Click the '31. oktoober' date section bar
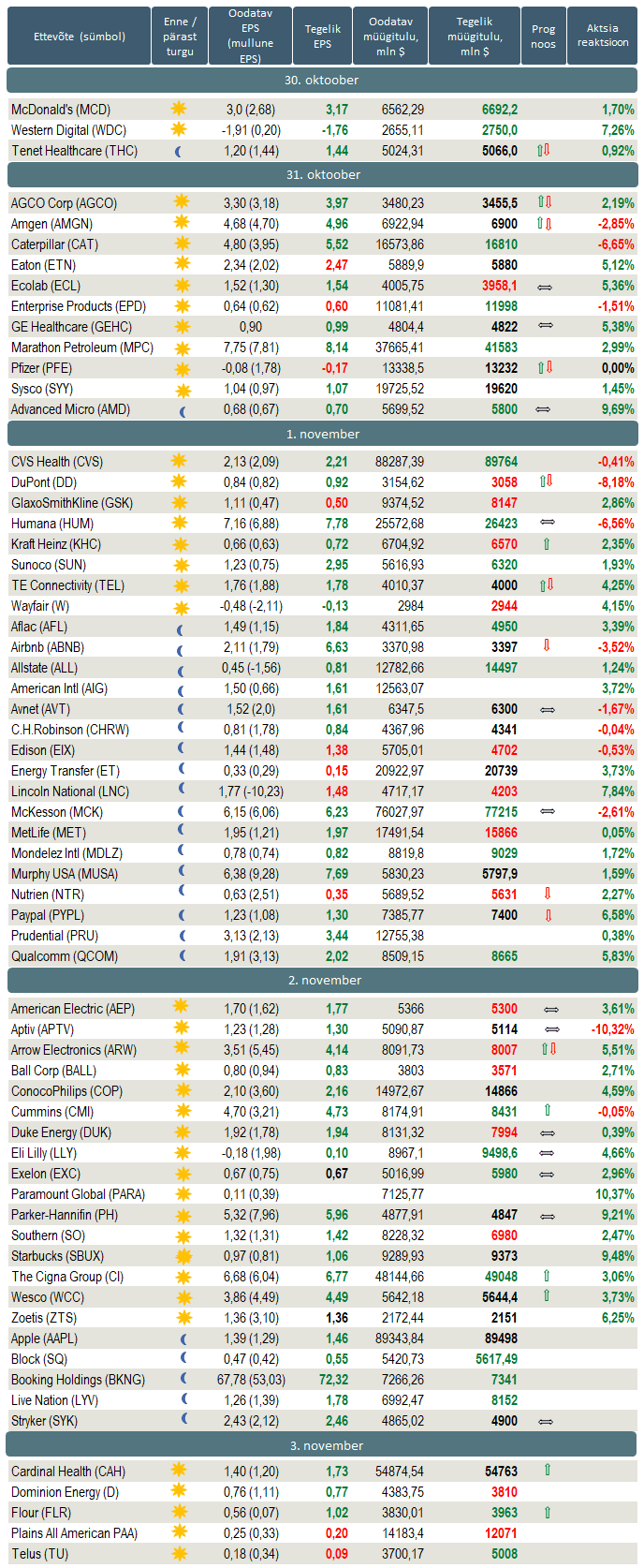This screenshot has width=644, height=1568. point(322,174)
